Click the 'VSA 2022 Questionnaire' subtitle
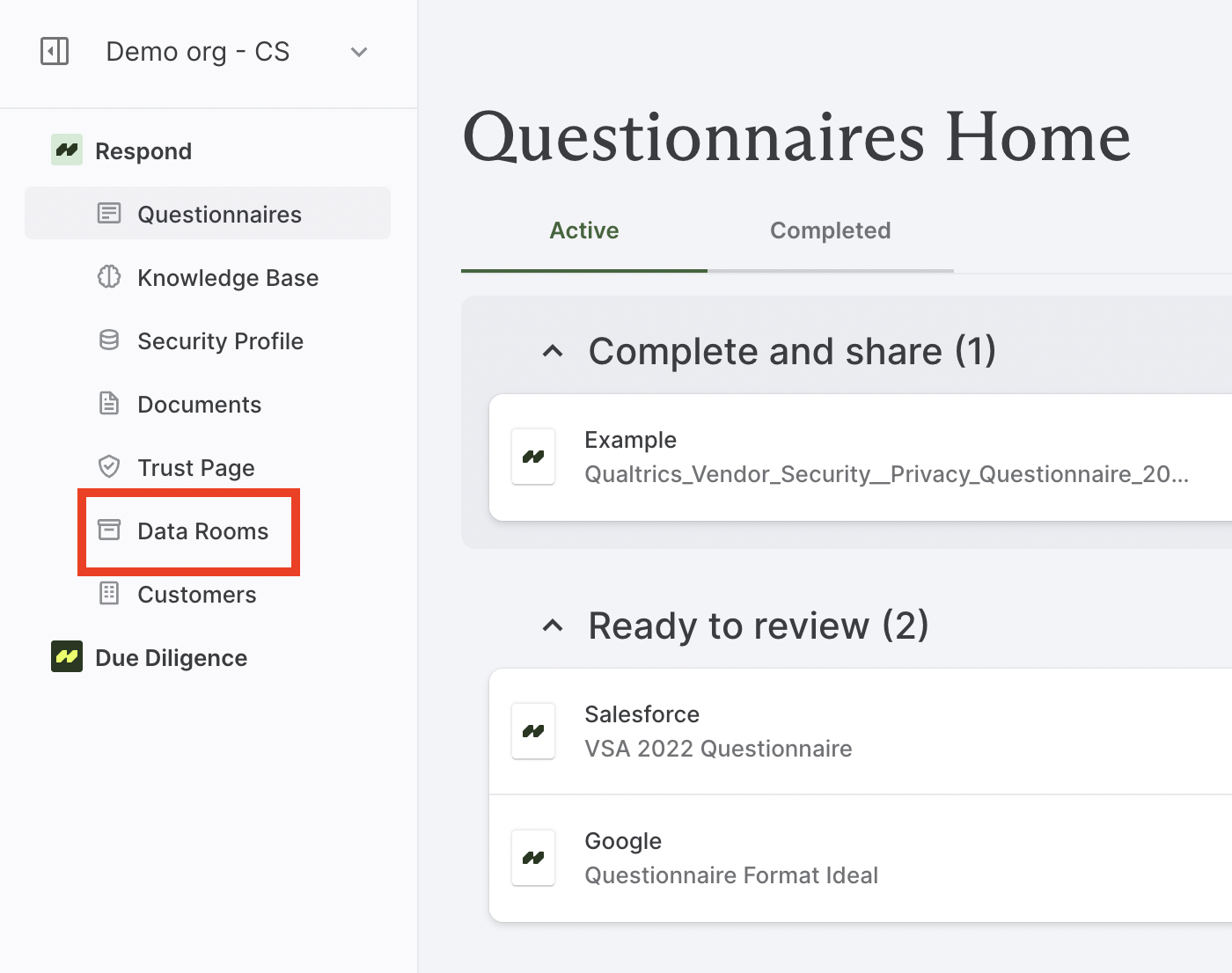This screenshot has height=973, width=1232. pos(719,749)
